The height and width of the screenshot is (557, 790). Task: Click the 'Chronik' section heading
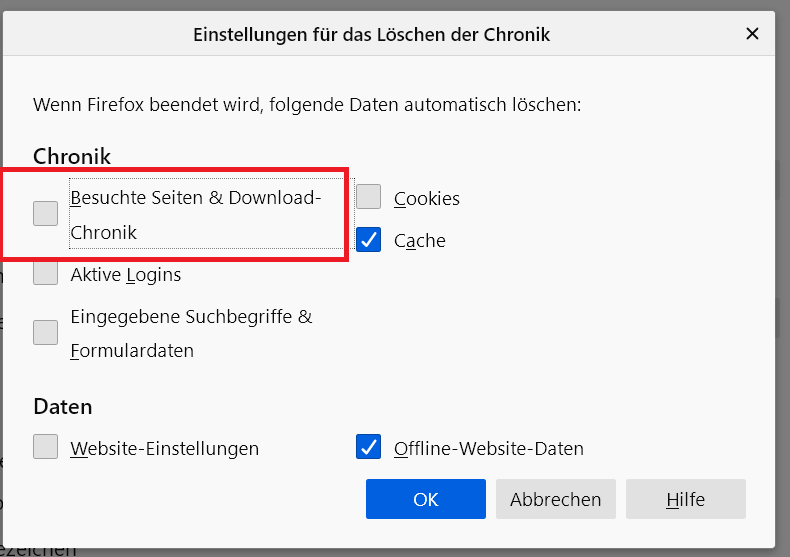click(x=72, y=156)
